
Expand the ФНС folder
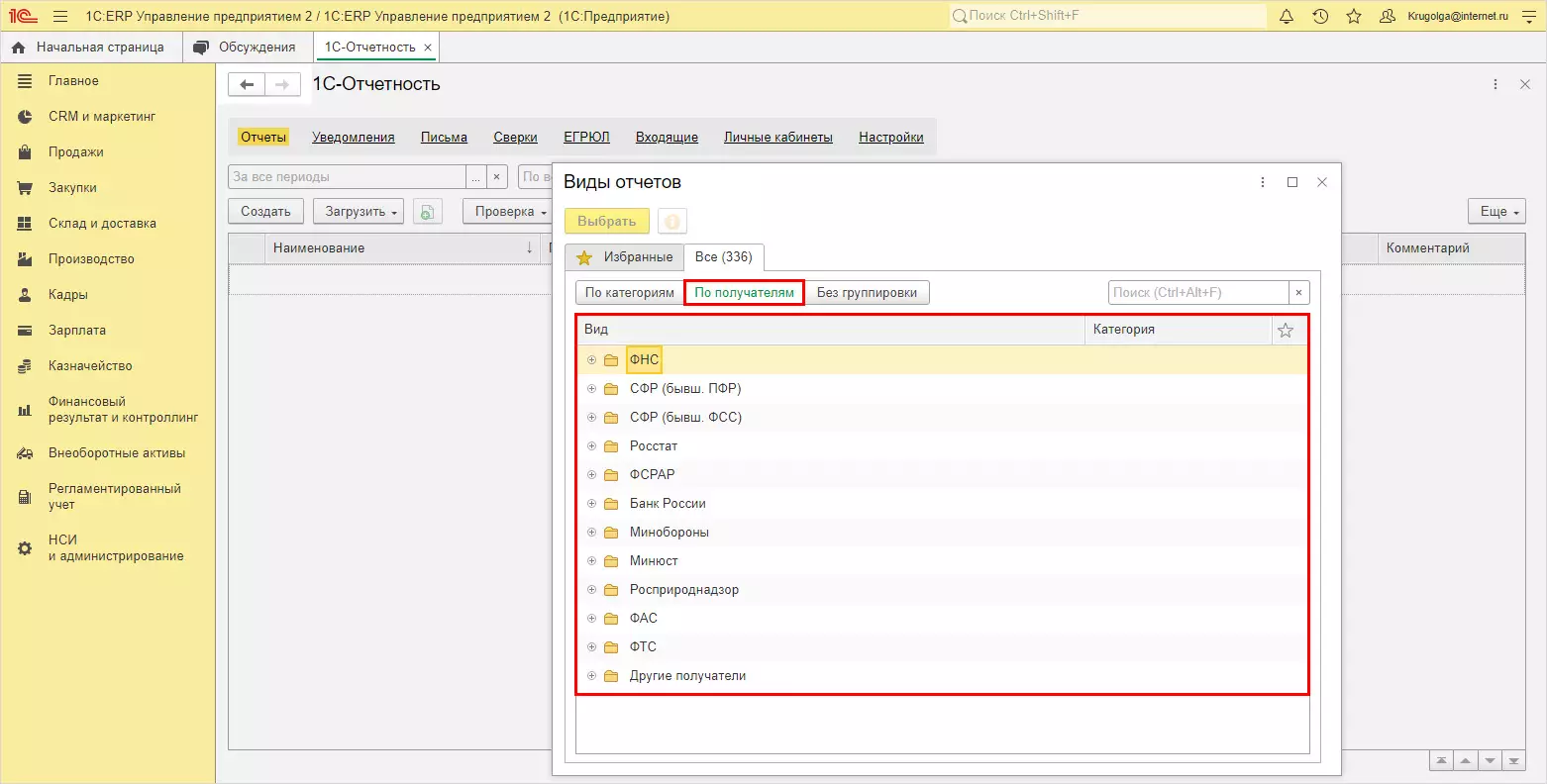pyautogui.click(x=591, y=360)
